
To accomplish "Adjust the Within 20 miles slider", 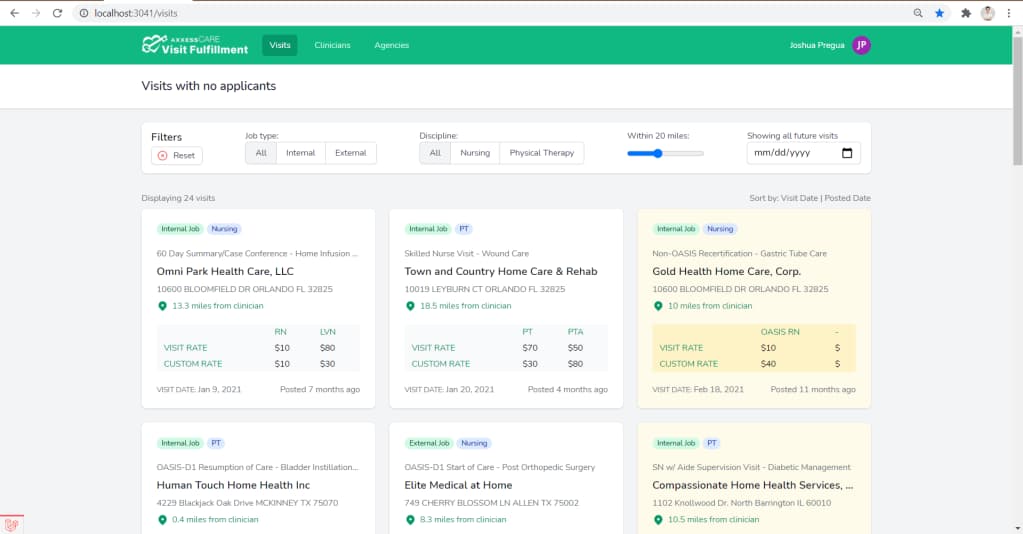I will pos(665,153).
